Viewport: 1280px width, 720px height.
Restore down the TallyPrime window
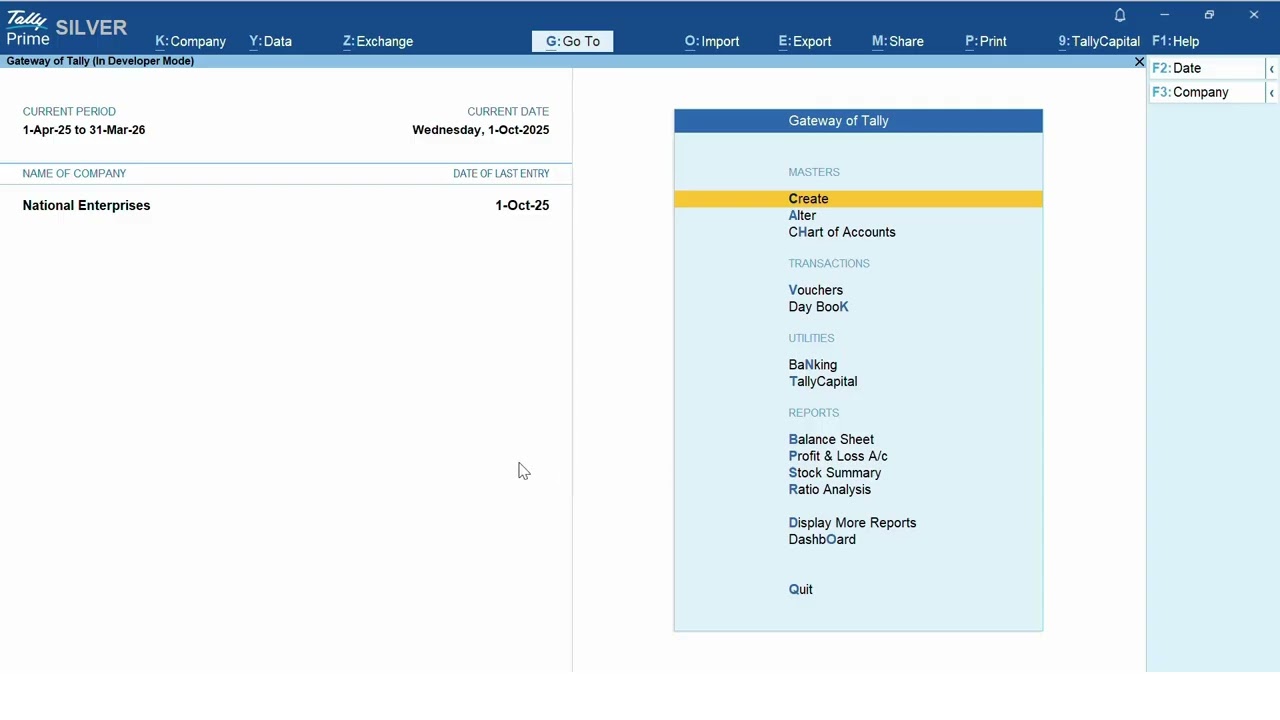1209,15
